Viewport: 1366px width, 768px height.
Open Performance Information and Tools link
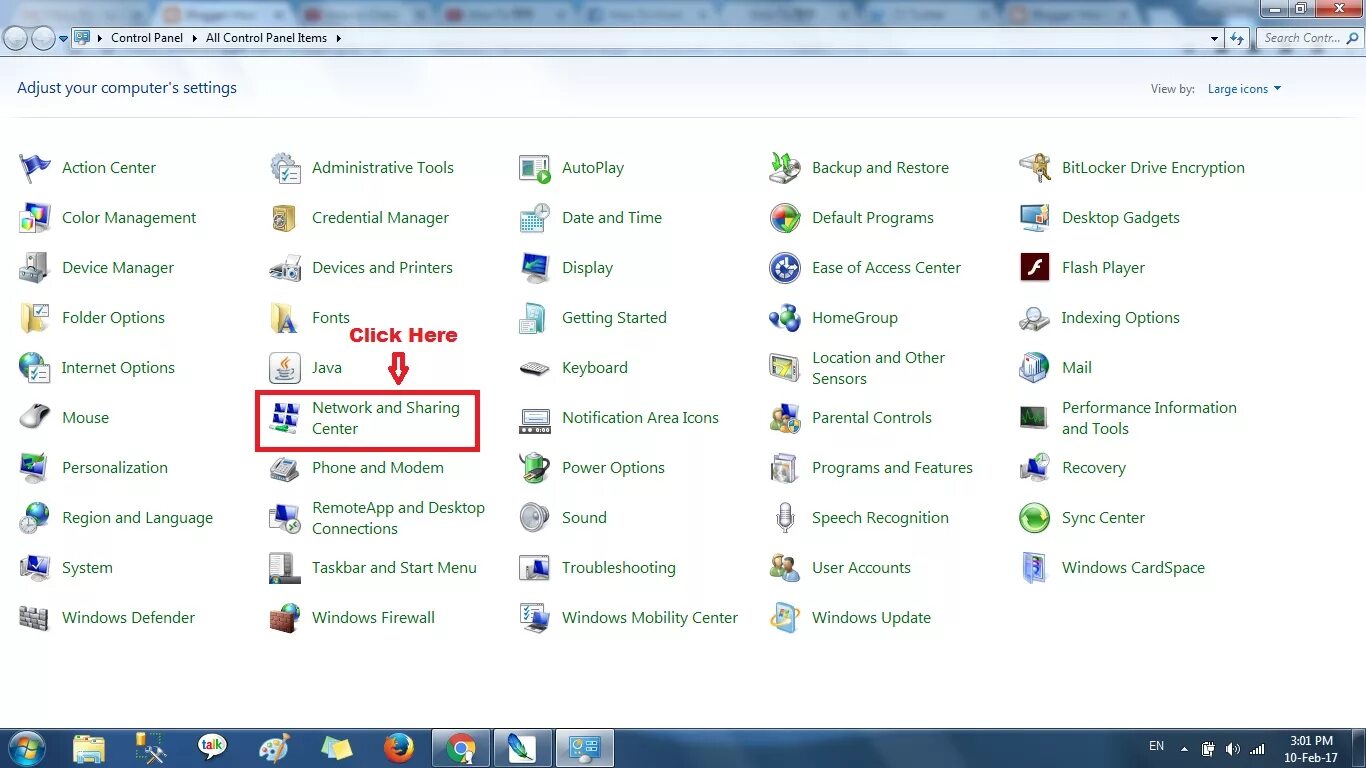(x=1149, y=418)
